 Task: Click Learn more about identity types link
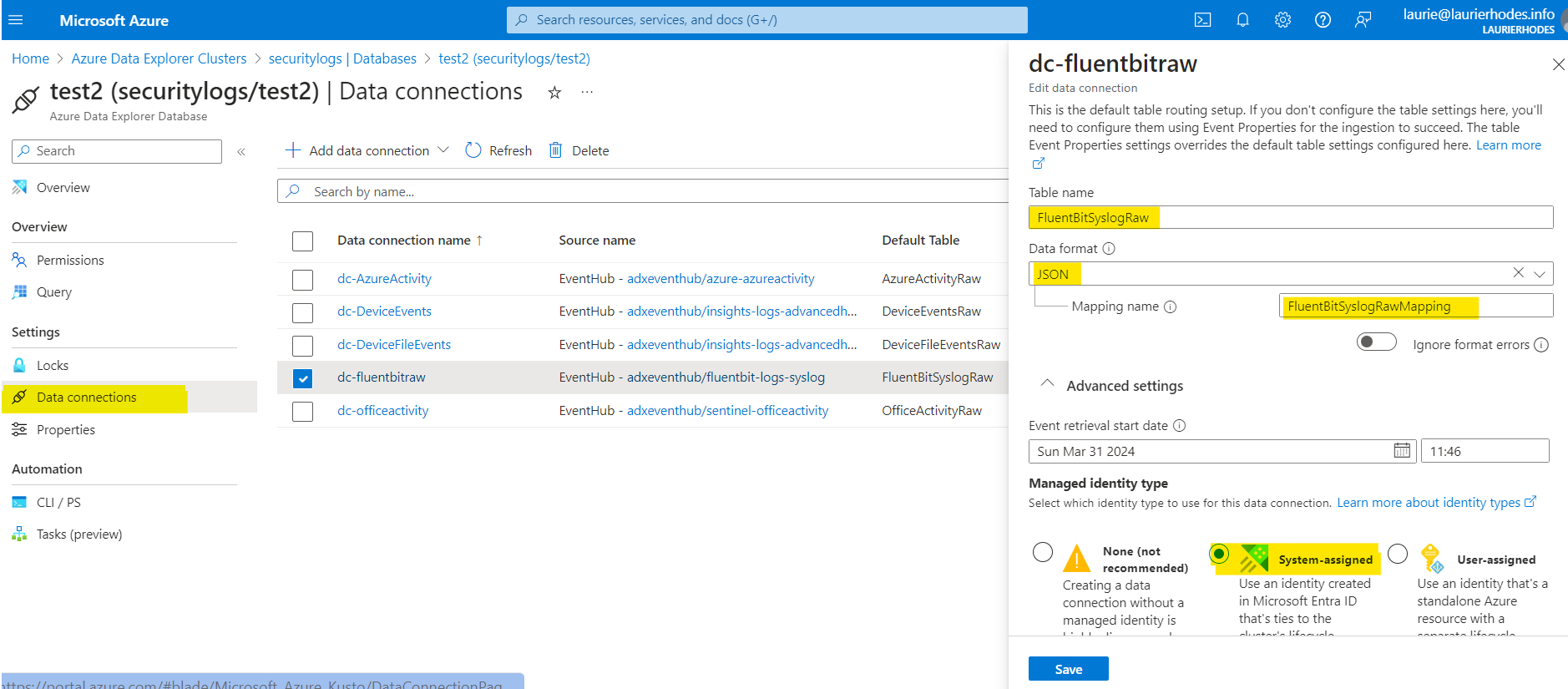click(1436, 503)
